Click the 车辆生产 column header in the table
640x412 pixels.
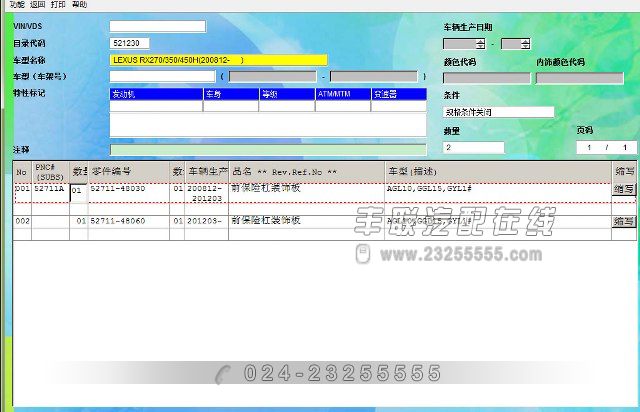207,172
